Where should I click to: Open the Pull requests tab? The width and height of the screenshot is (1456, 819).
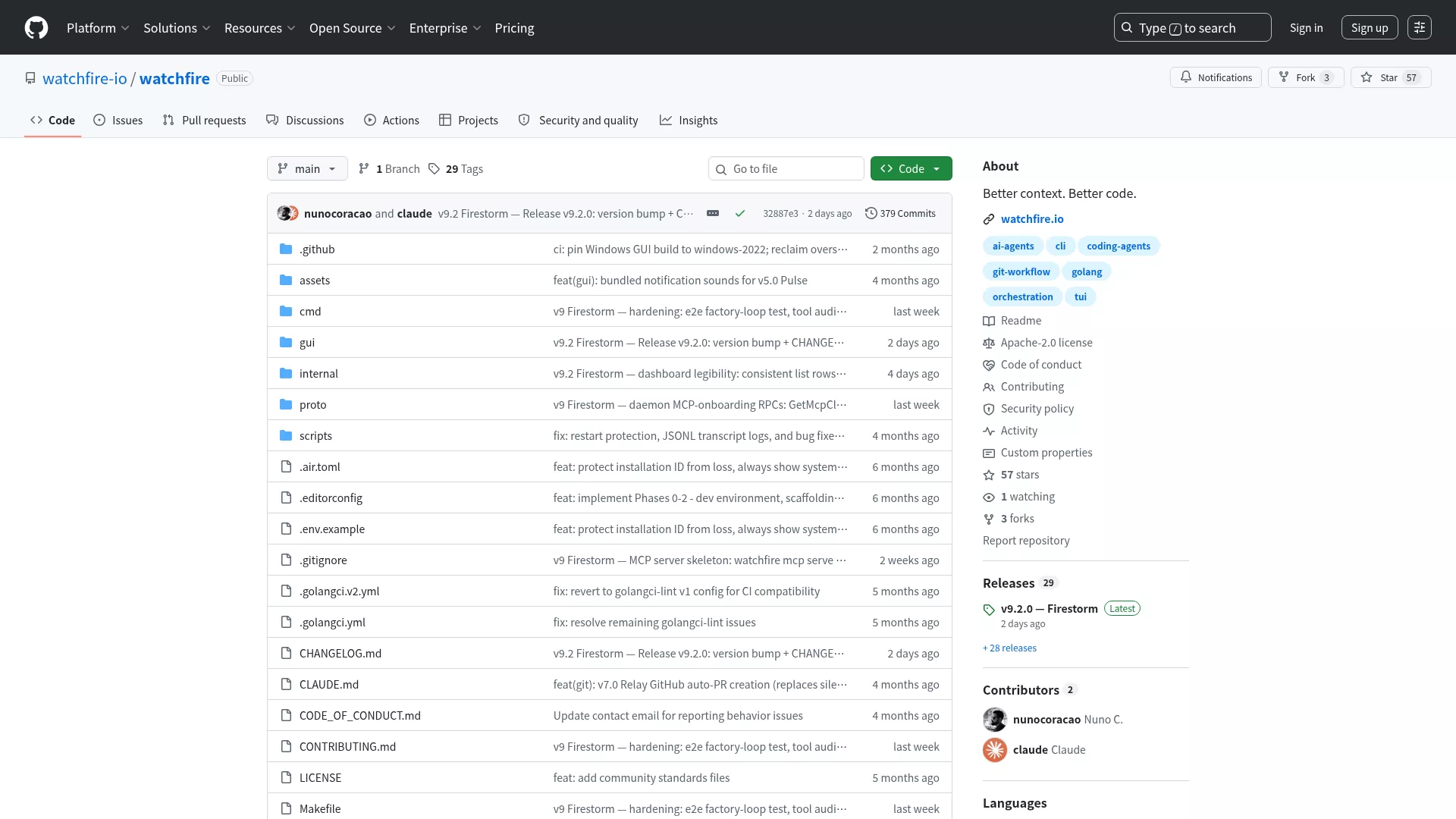(204, 121)
